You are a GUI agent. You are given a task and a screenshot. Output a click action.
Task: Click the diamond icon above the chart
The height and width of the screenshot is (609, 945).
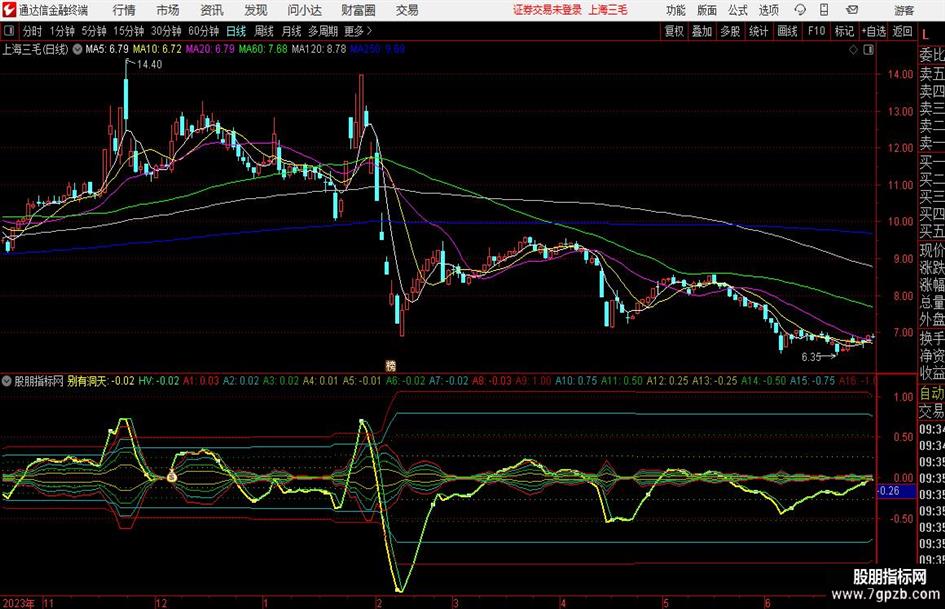click(853, 50)
